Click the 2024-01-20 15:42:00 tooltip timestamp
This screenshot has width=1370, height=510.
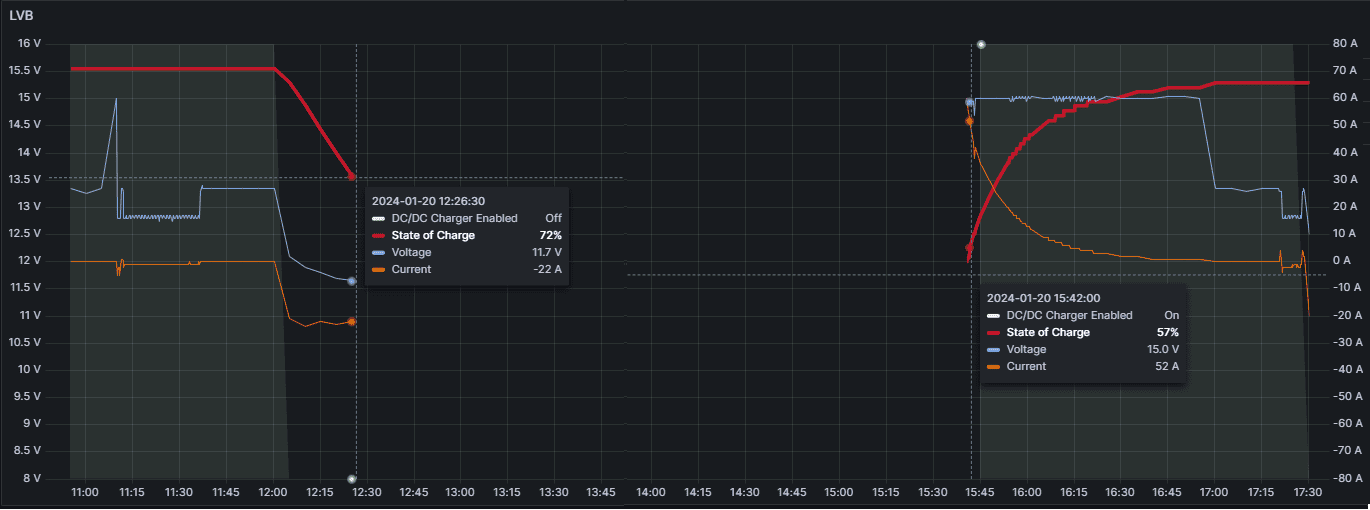[x=1043, y=298]
